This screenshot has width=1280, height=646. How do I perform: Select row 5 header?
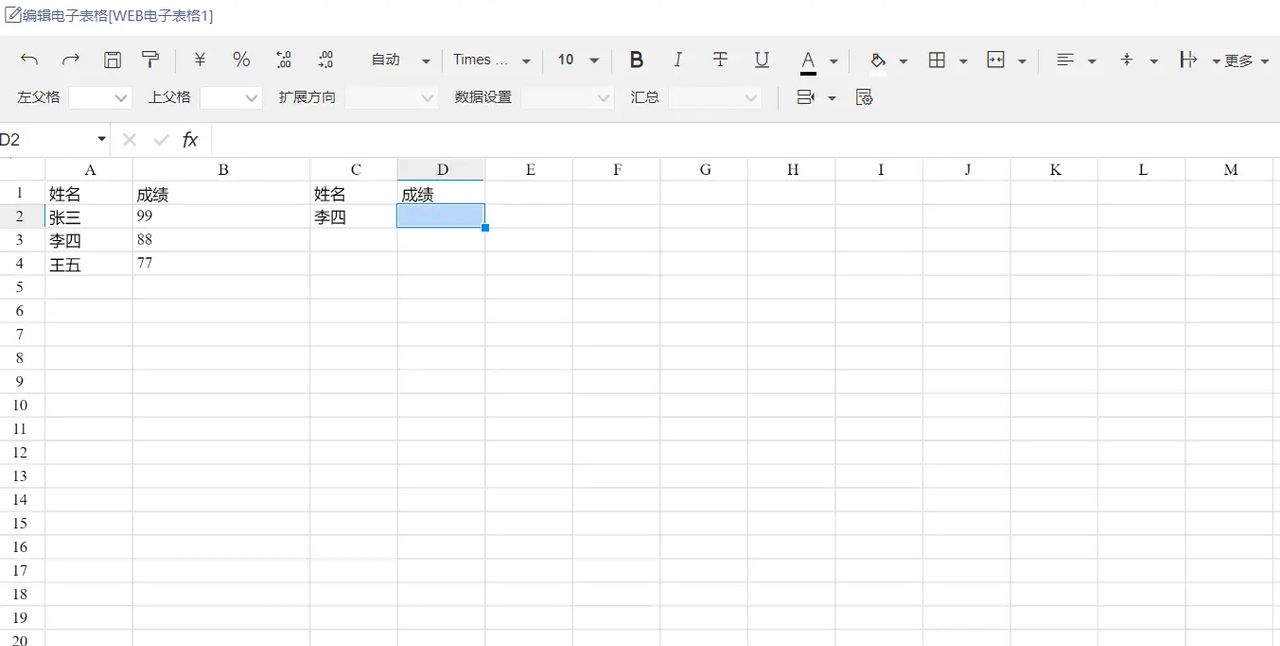pos(21,287)
